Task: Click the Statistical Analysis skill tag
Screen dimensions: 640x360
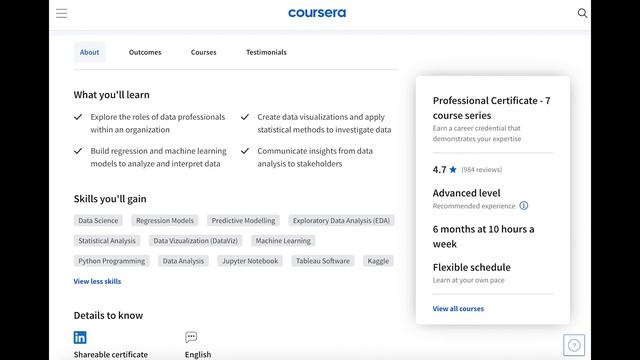Action: click(107, 241)
